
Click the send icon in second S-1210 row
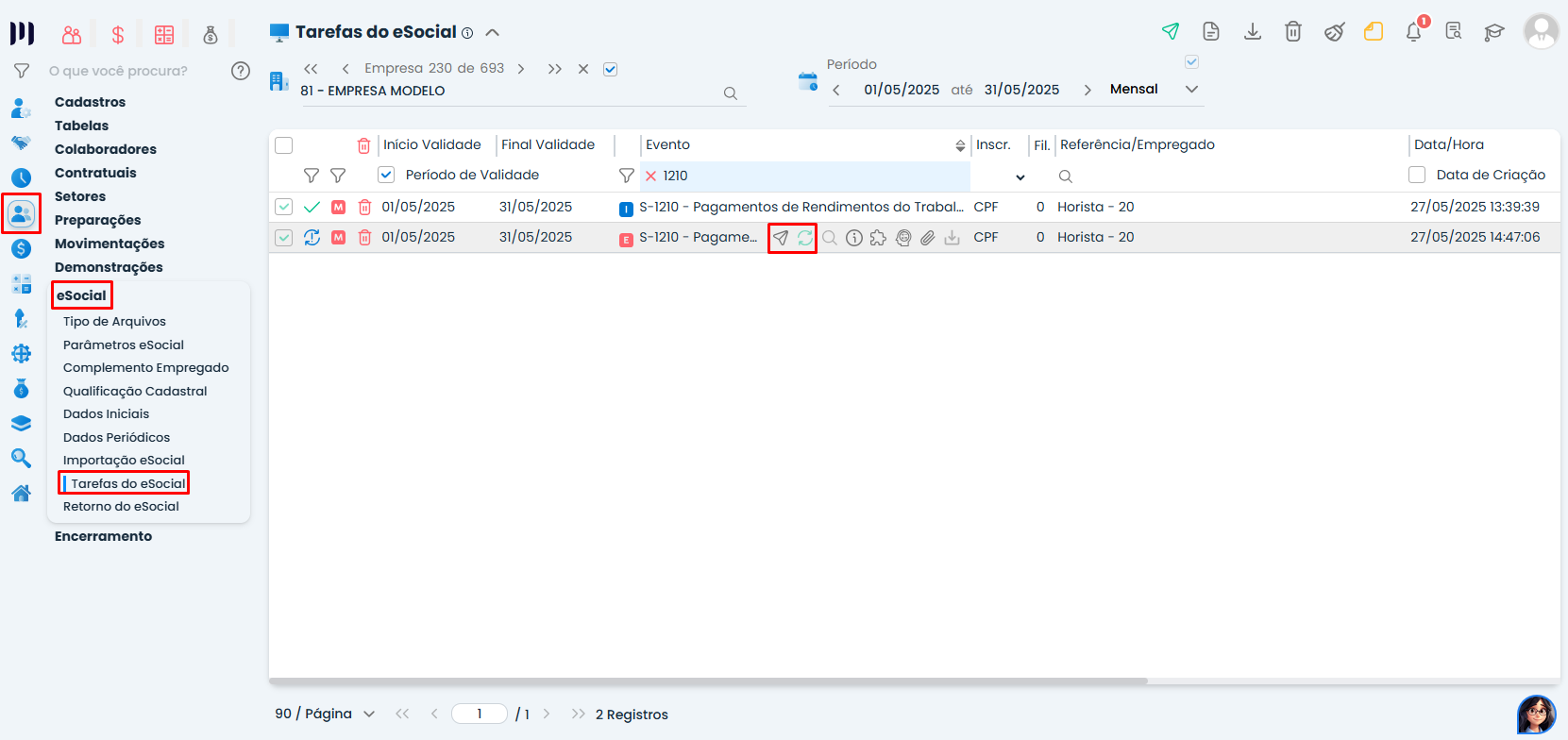point(781,238)
